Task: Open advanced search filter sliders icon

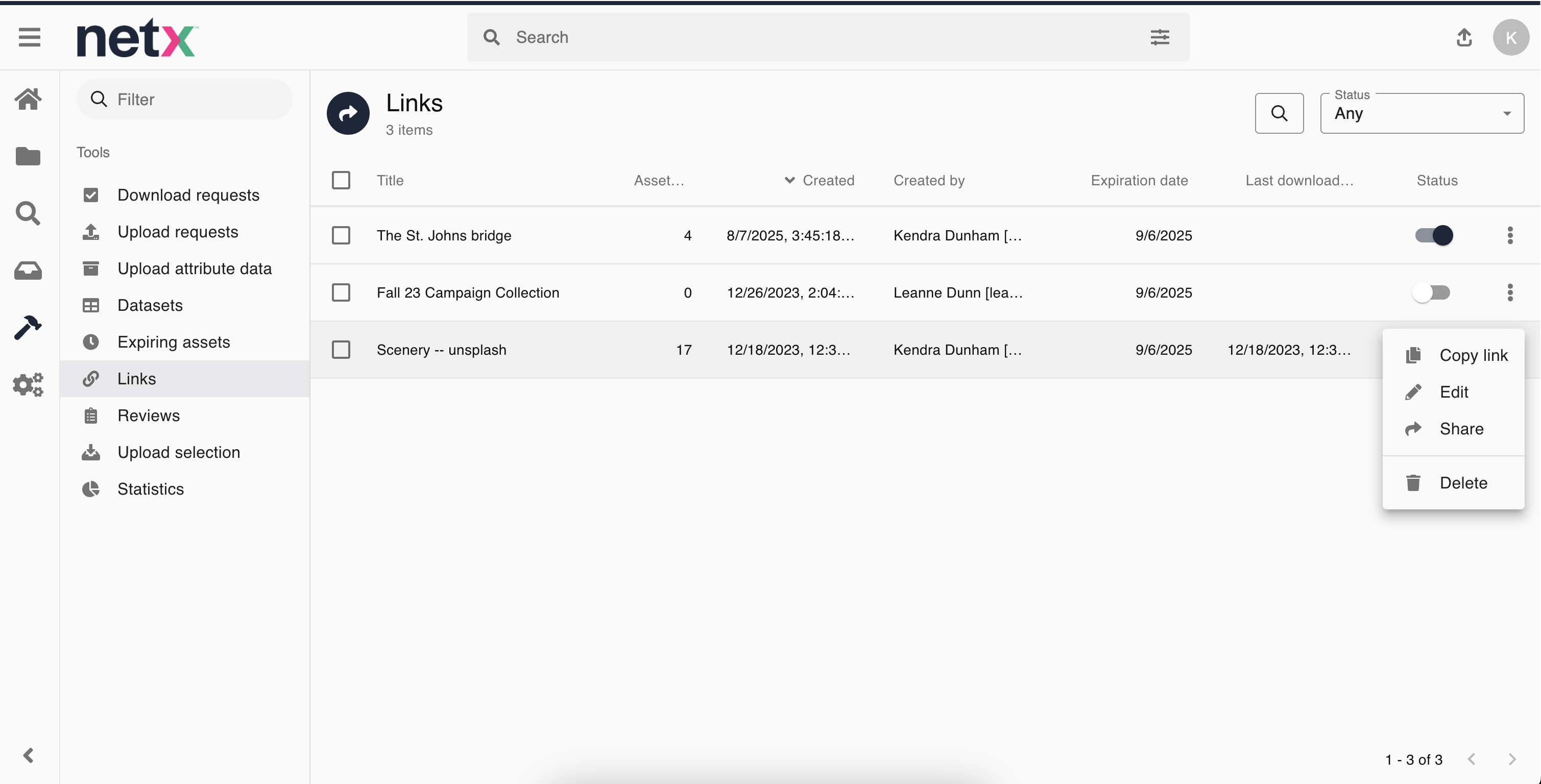Action: pyautogui.click(x=1160, y=38)
